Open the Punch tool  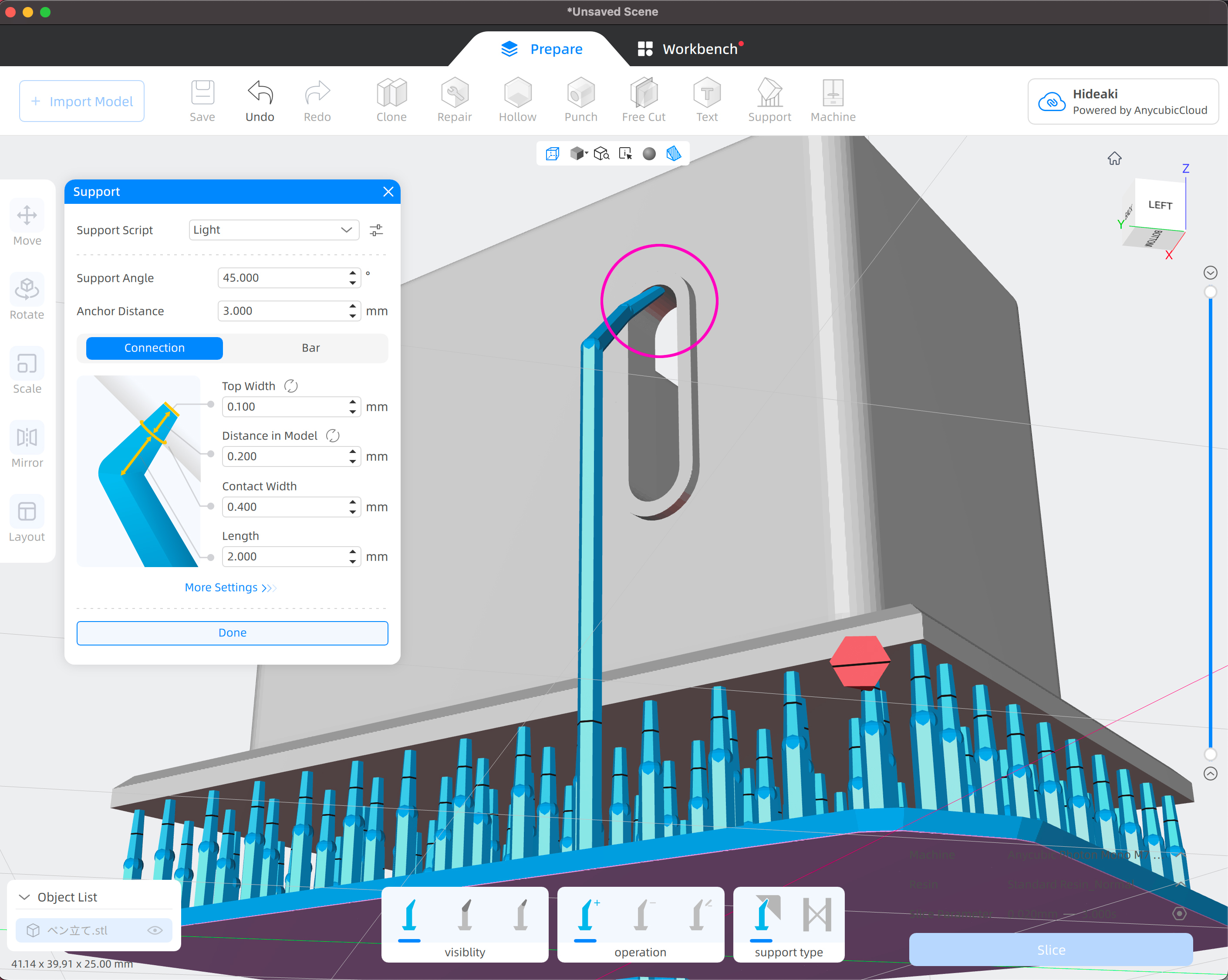580,100
